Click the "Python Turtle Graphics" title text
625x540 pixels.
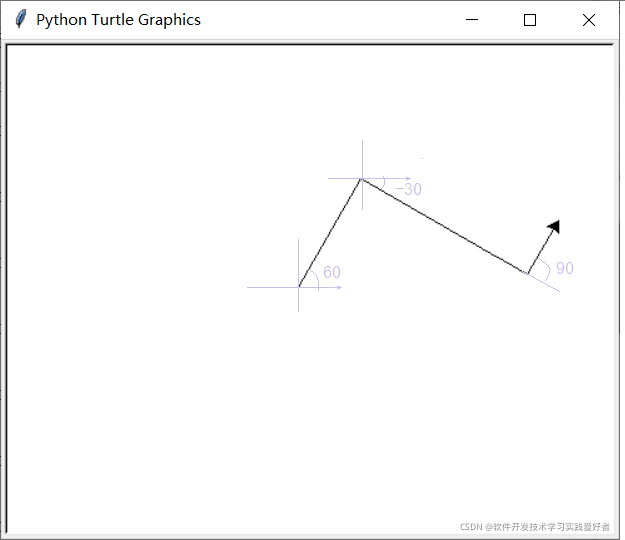[118, 20]
